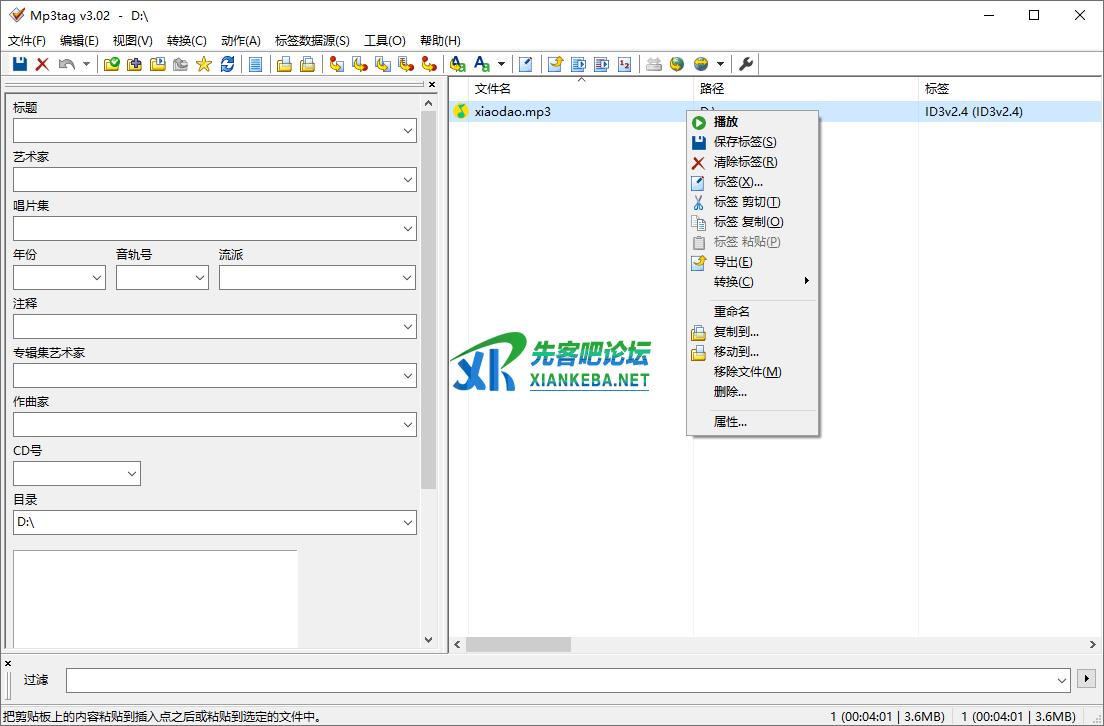
Task: Click the 属性... context menu entry
Action: coord(730,422)
